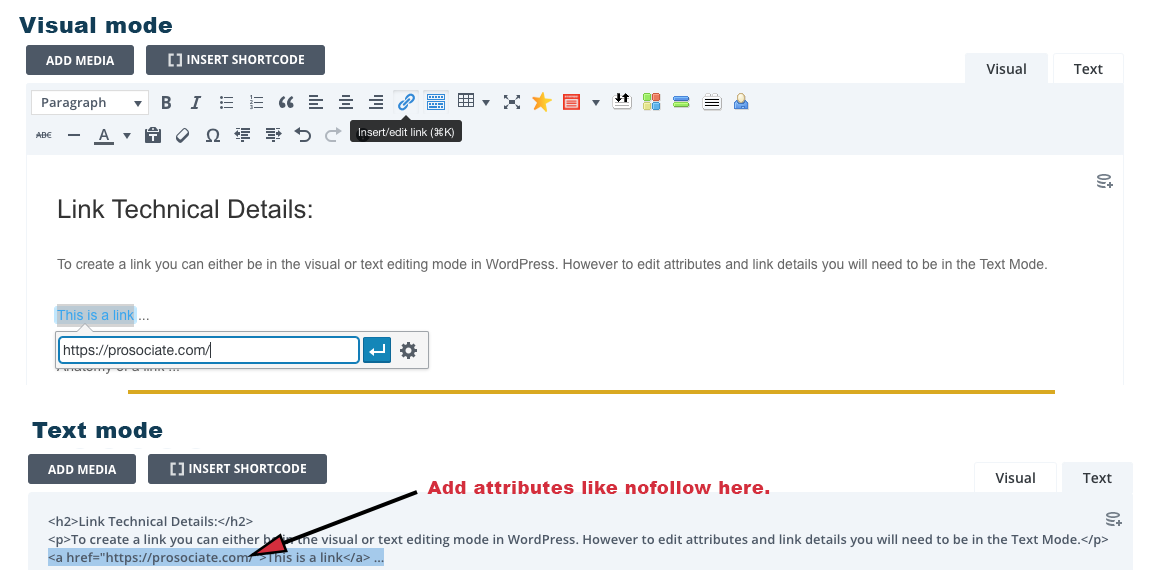Image resolution: width=1160 pixels, height=585 pixels.
Task: Click the lower Insert Shortcode button
Action: (237, 469)
